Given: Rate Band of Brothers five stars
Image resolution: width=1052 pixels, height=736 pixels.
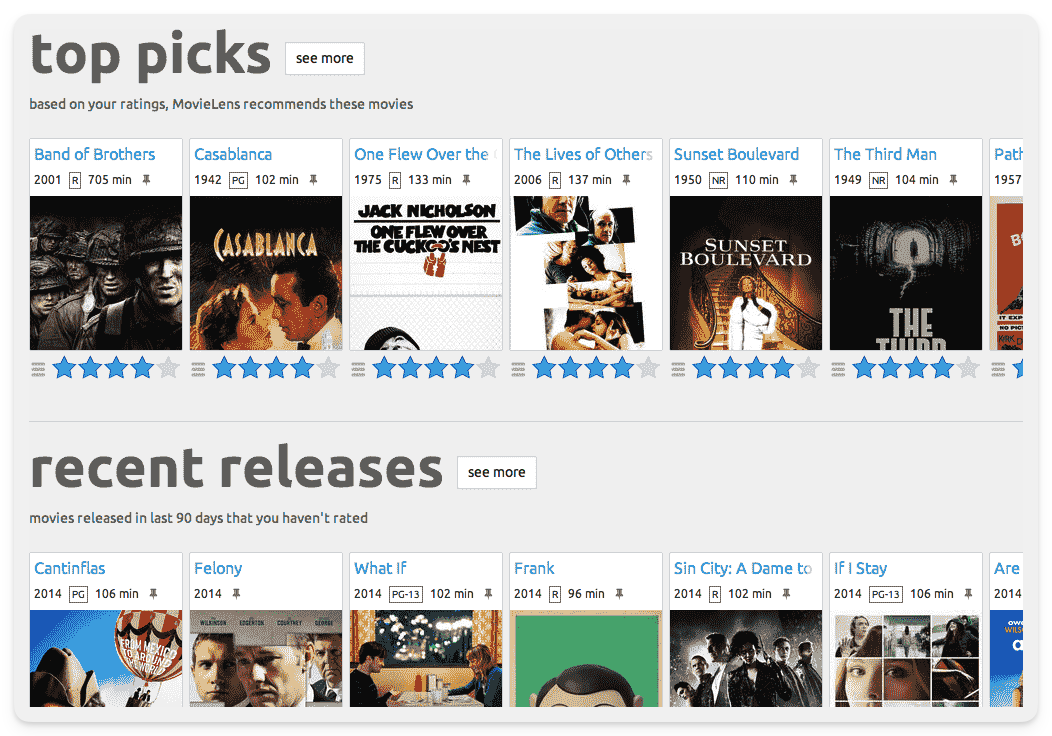Looking at the screenshot, I should [168, 368].
